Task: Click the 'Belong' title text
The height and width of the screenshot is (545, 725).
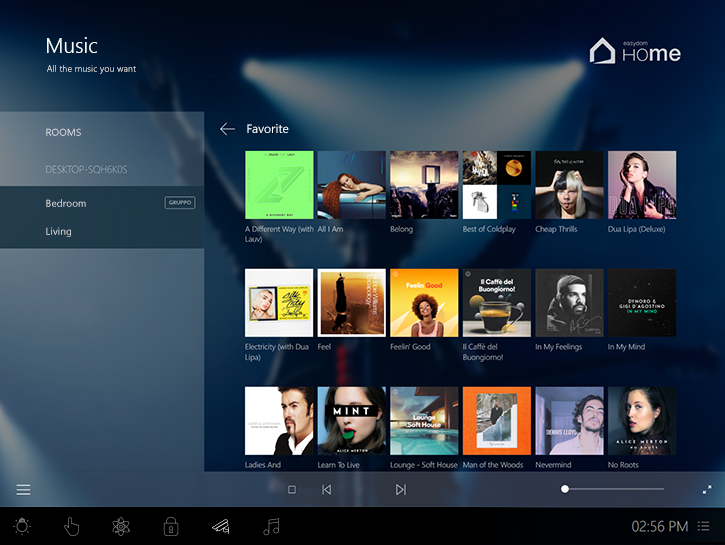Action: [401, 229]
